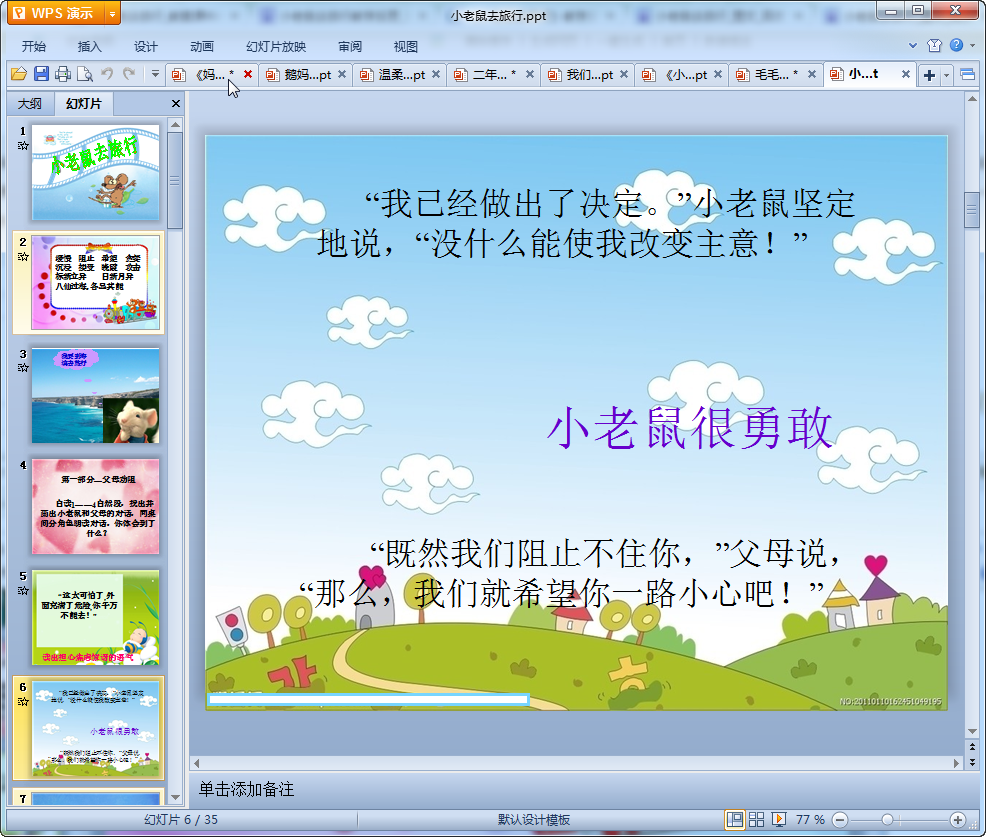The height and width of the screenshot is (837, 986).
Task: Switch to slide sorter view icon
Action: 756,819
